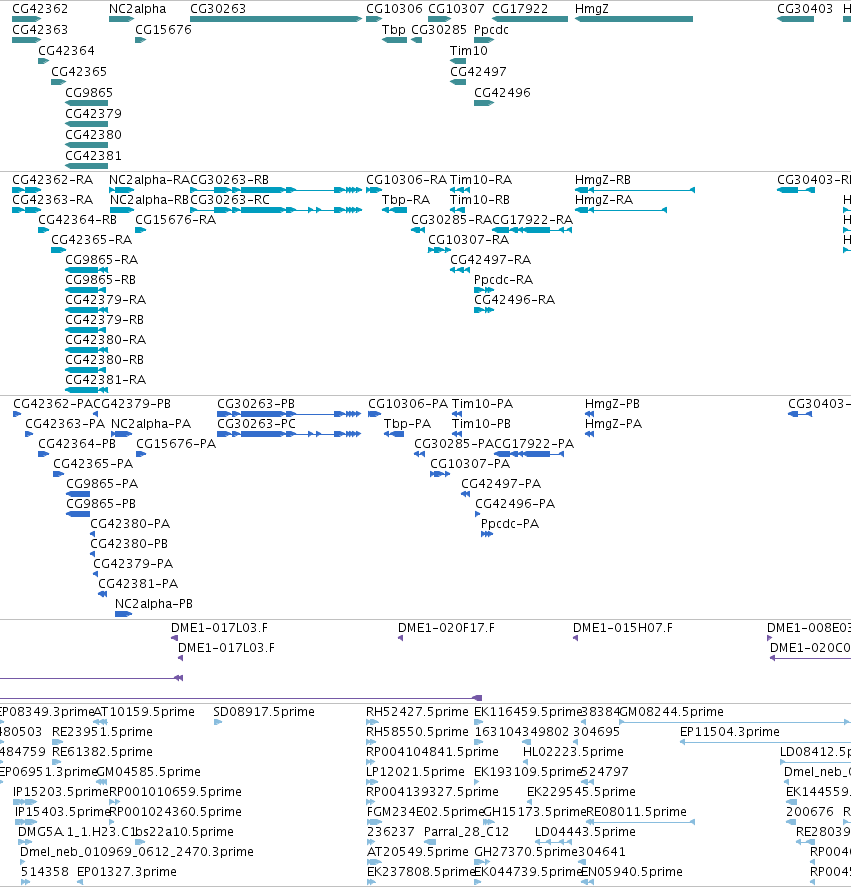
Task: Click transcript label Tim10-RA
Action: tap(480, 180)
